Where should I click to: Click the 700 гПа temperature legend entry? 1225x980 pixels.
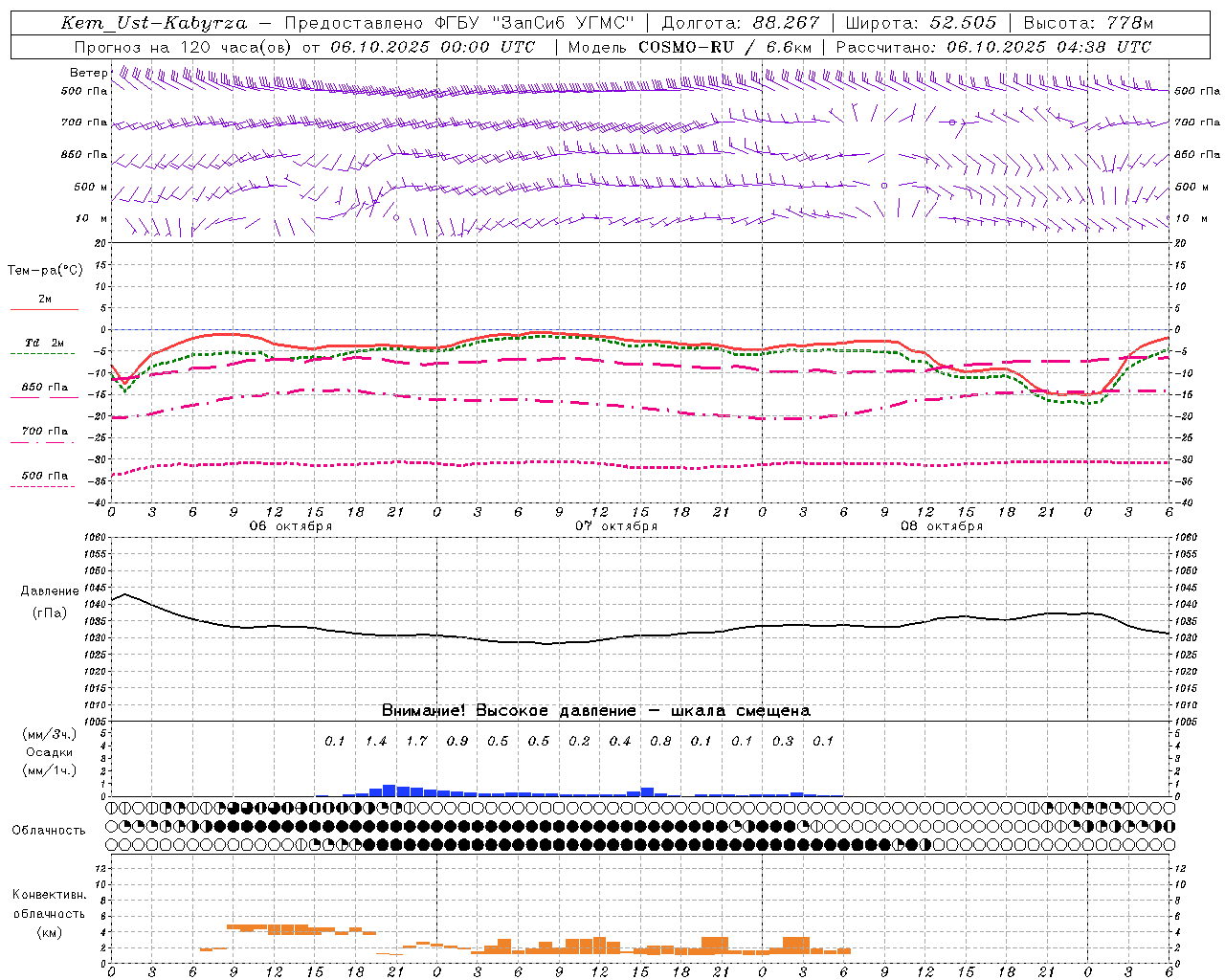(44, 432)
